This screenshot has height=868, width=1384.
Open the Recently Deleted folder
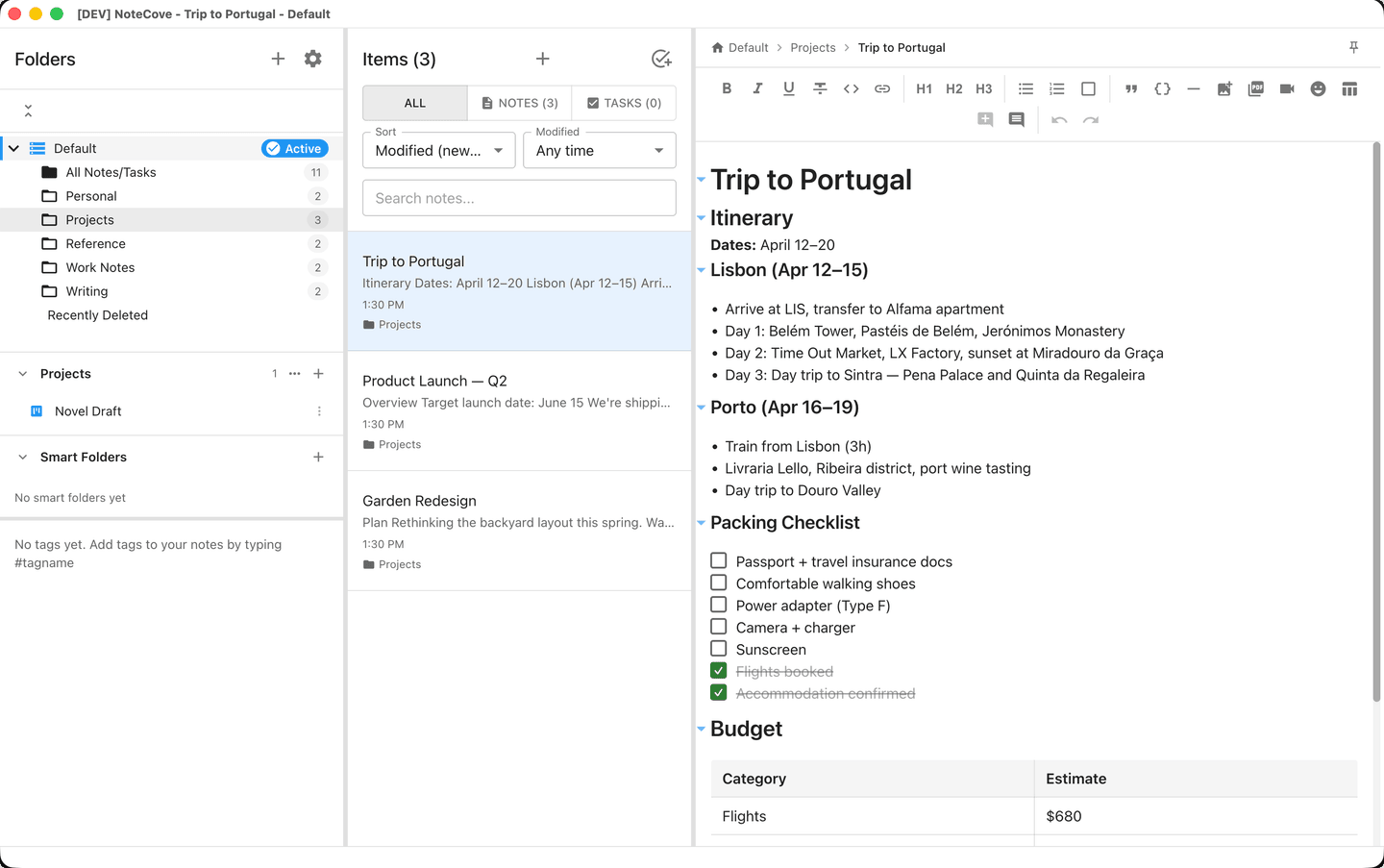[97, 314]
